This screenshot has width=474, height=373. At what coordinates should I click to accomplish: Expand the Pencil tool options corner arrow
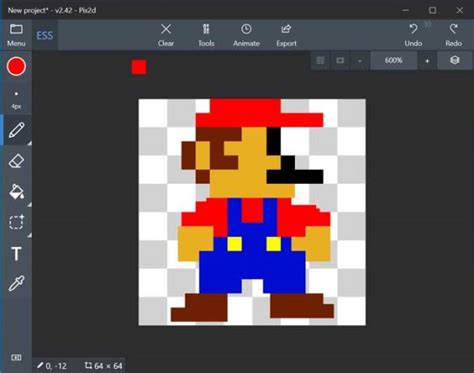29,143
